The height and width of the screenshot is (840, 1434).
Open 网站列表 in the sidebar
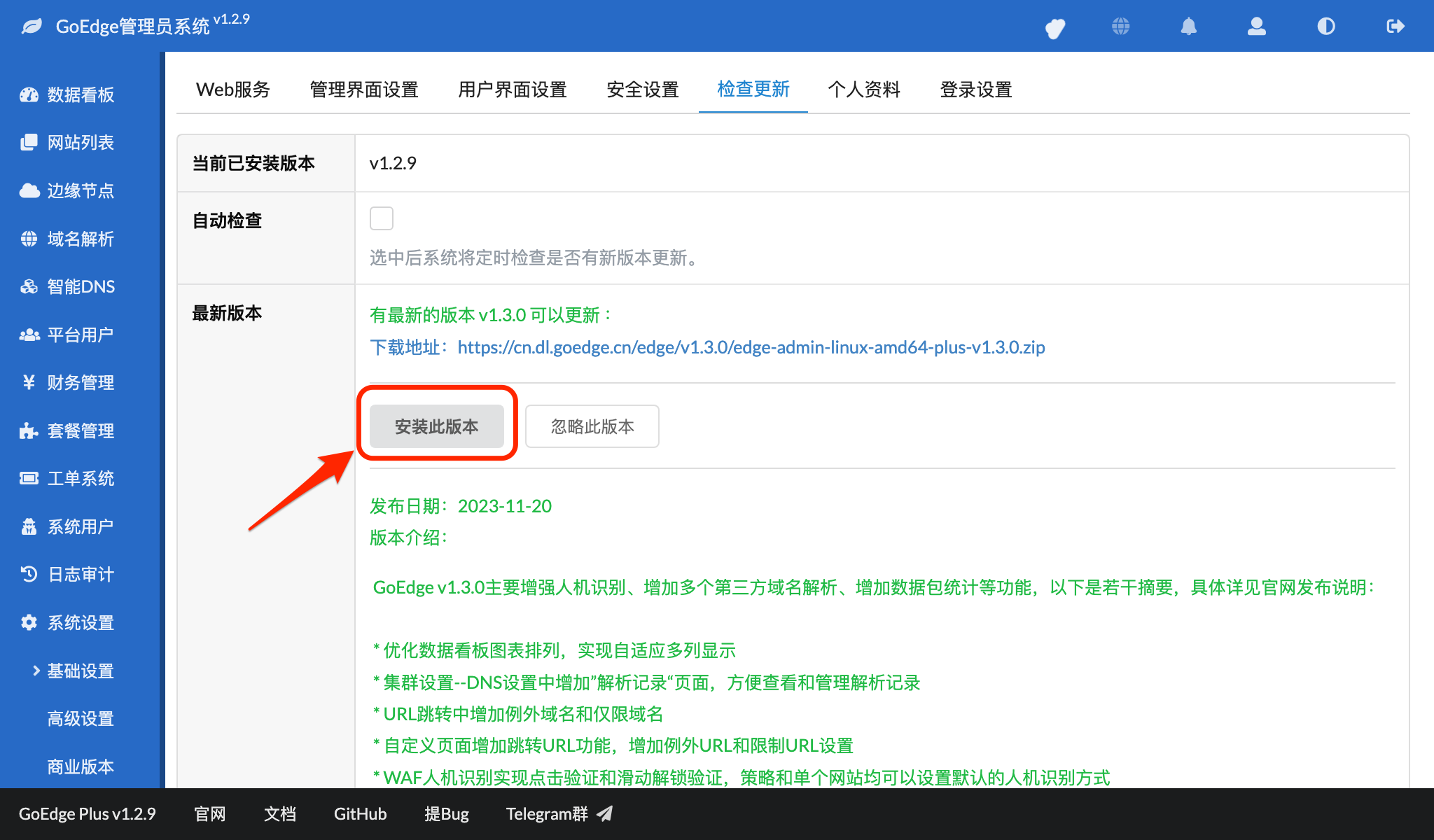[80, 142]
